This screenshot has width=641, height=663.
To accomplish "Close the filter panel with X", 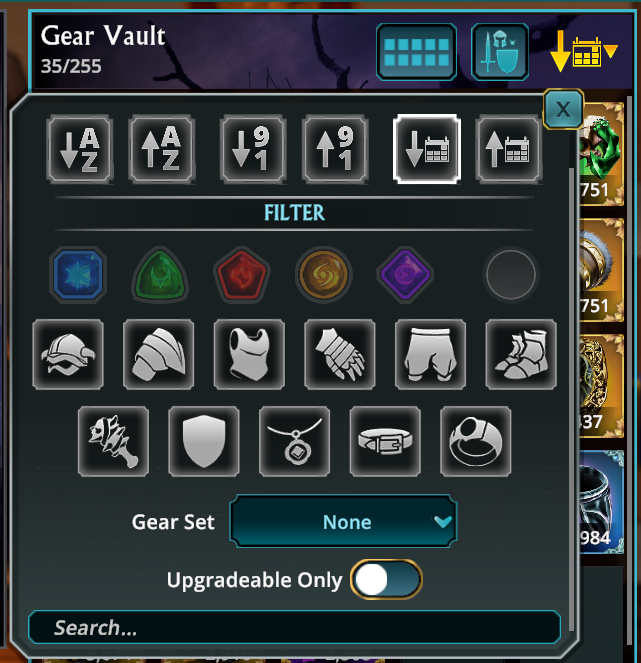I will (563, 110).
